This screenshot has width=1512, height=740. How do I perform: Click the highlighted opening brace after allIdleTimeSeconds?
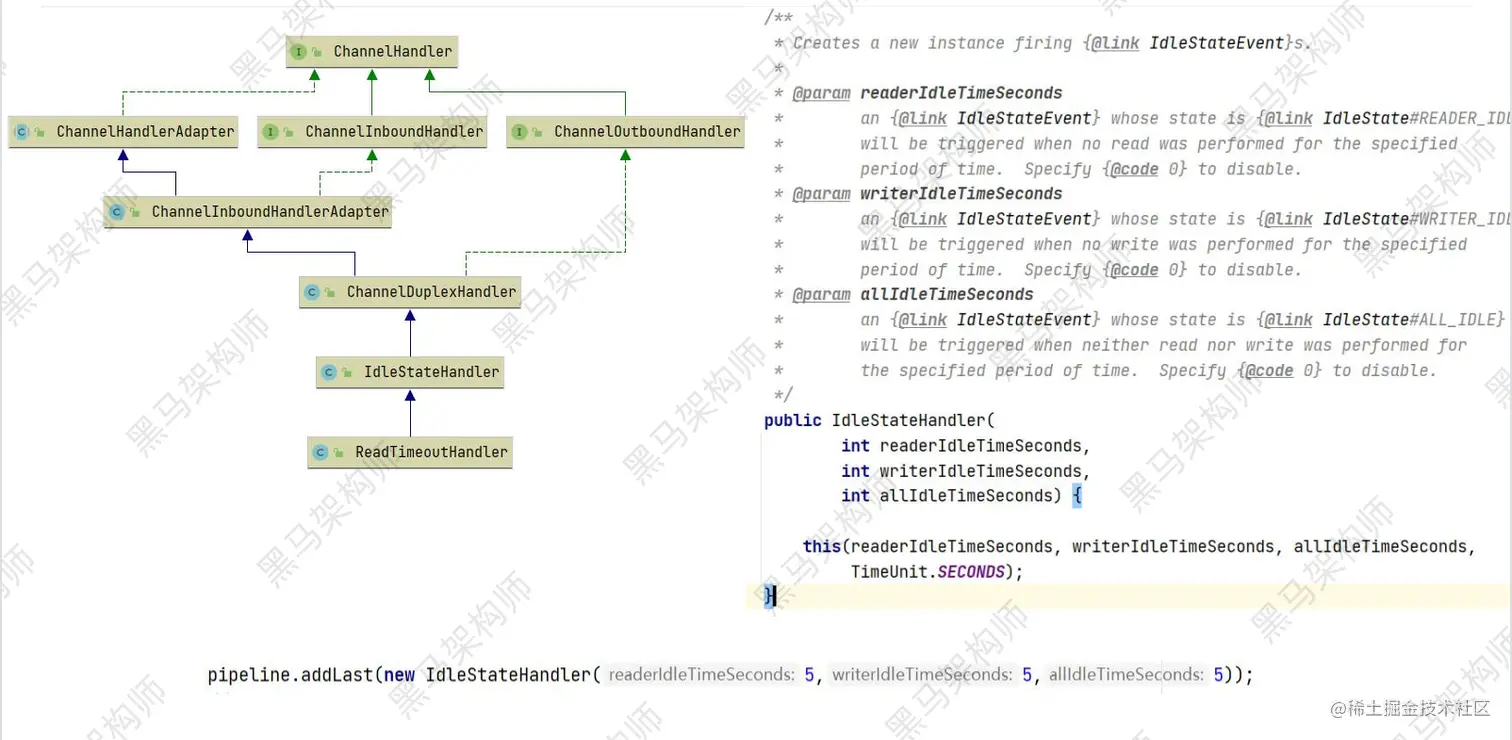coord(1077,496)
